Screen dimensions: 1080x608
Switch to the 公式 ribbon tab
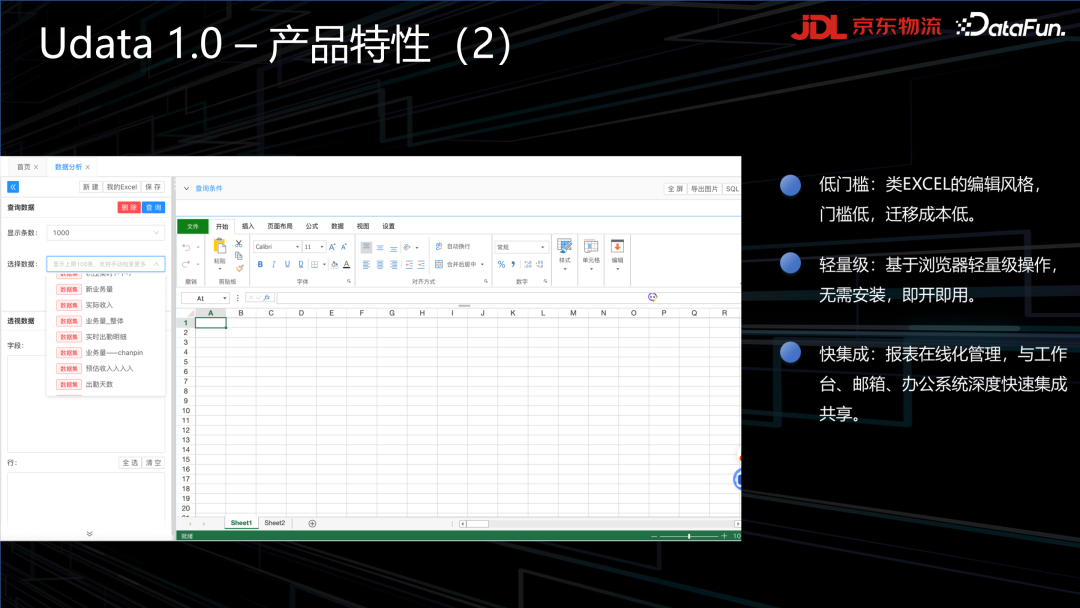point(312,226)
